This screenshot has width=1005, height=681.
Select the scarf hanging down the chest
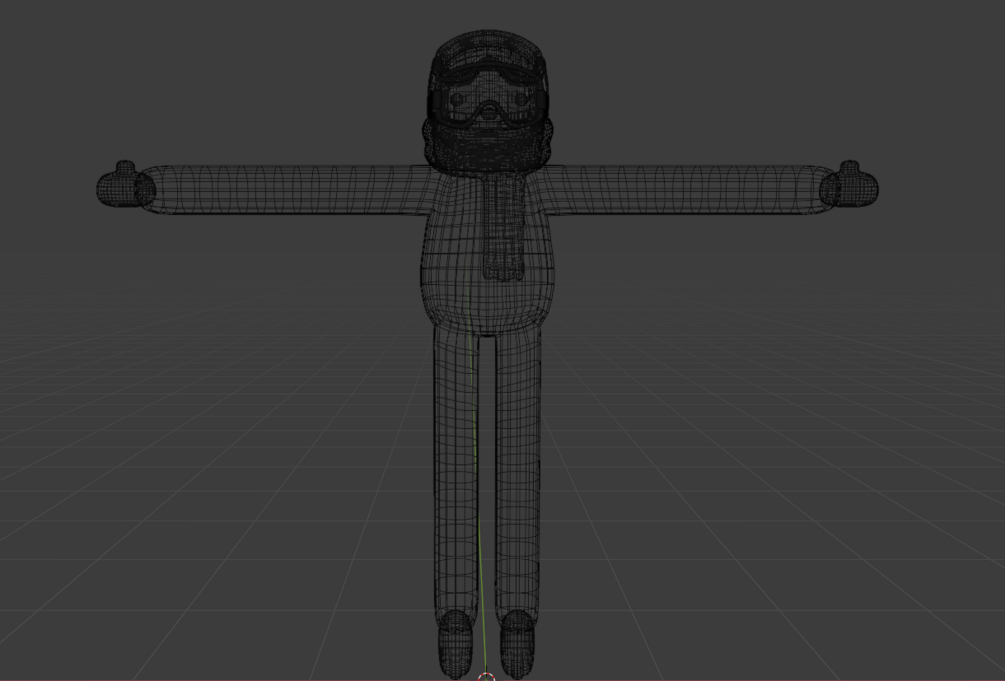[504, 227]
